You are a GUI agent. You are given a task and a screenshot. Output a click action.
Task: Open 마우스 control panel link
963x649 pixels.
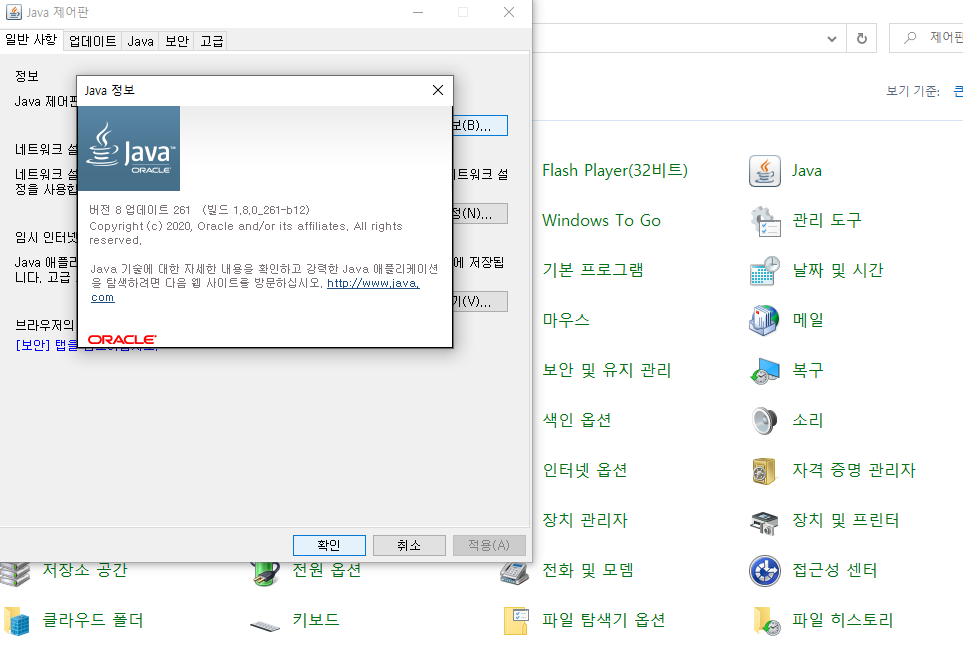coord(566,321)
